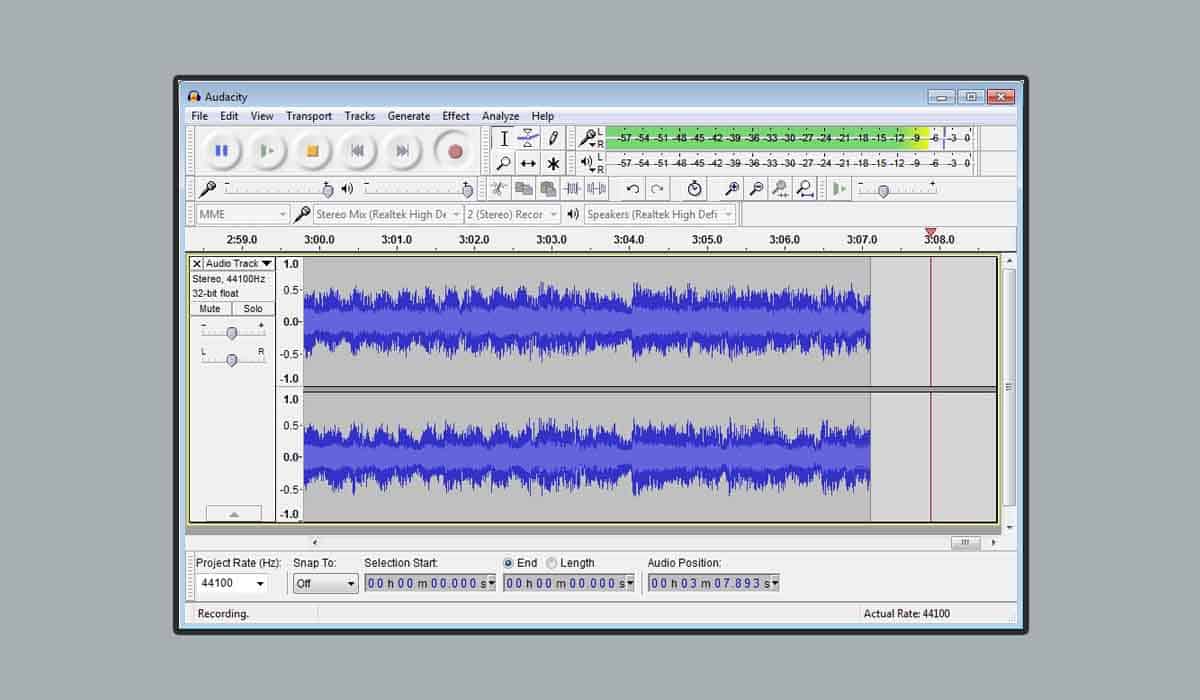Enable the asterisk Multi-Tool mode
The image size is (1200, 700).
(x=552, y=163)
